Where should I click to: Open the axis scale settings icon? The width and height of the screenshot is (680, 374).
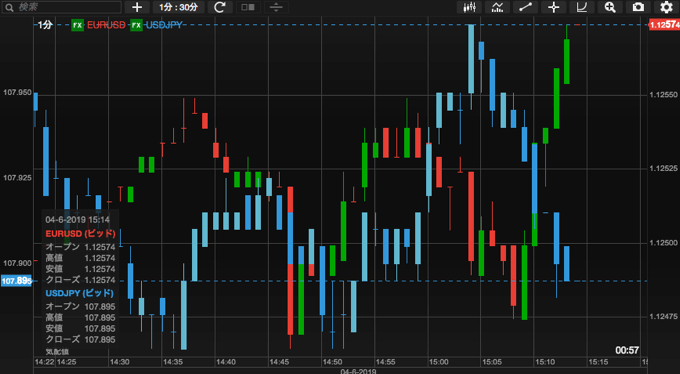click(x=582, y=7)
